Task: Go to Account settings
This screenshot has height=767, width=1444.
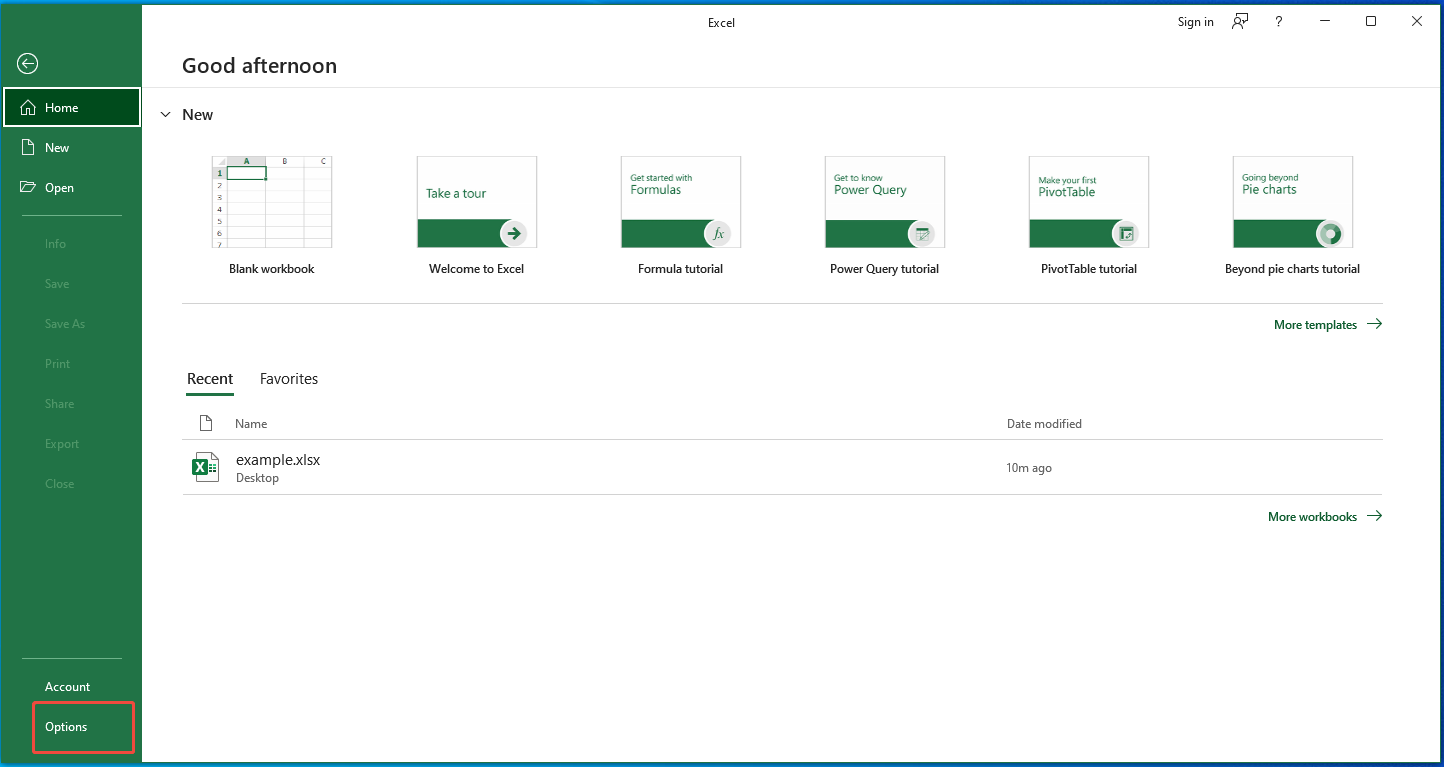Action: (x=67, y=687)
